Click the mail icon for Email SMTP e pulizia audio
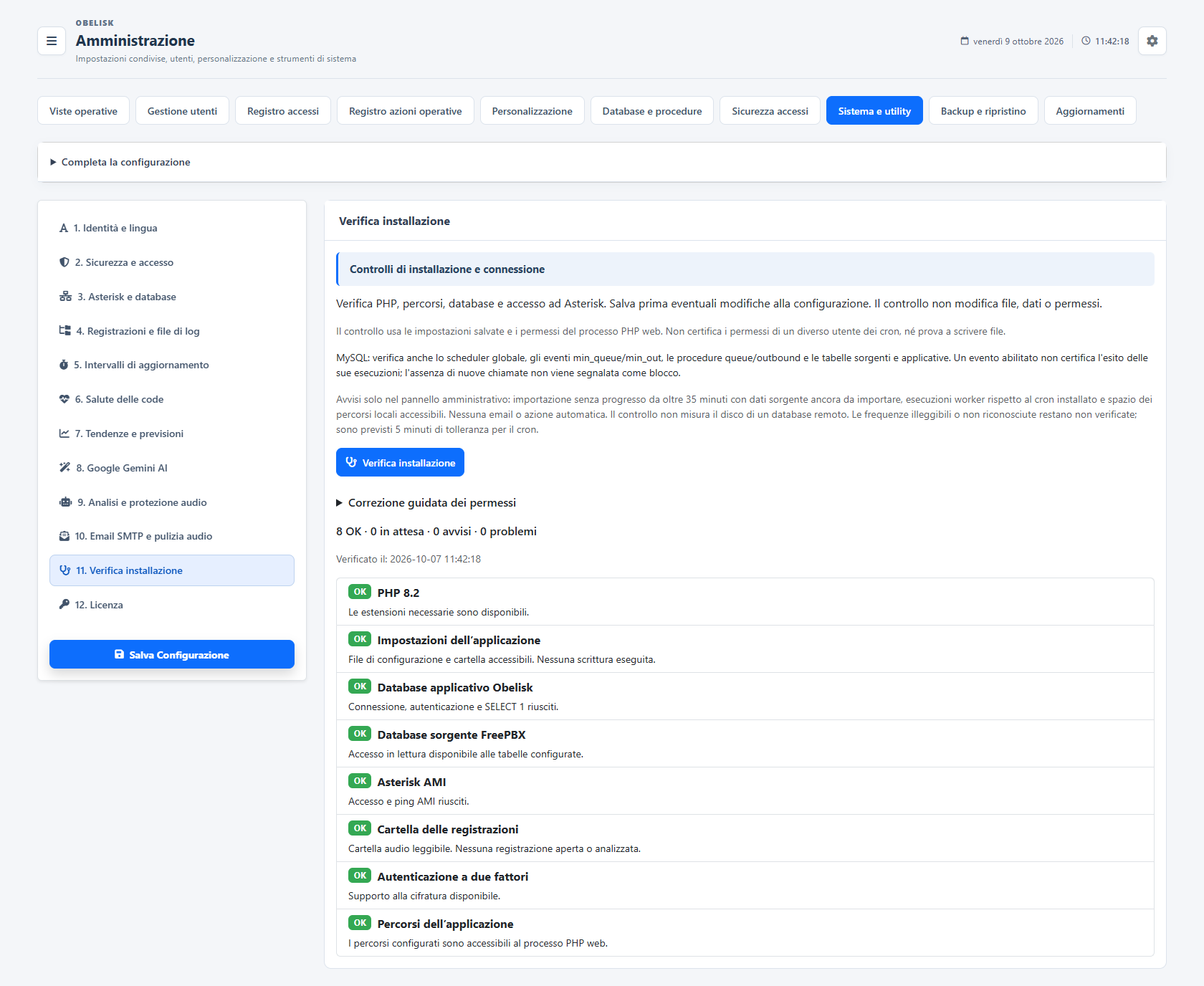Screen dimensions: 1204x986 [x=64, y=536]
